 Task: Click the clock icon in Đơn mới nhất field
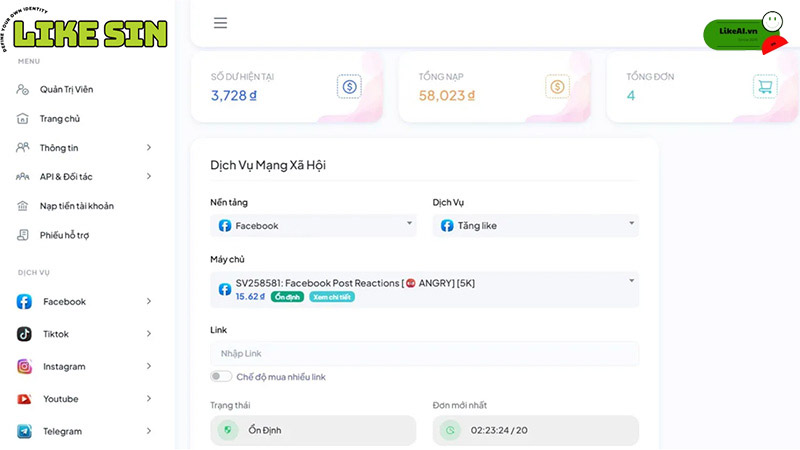pos(450,430)
